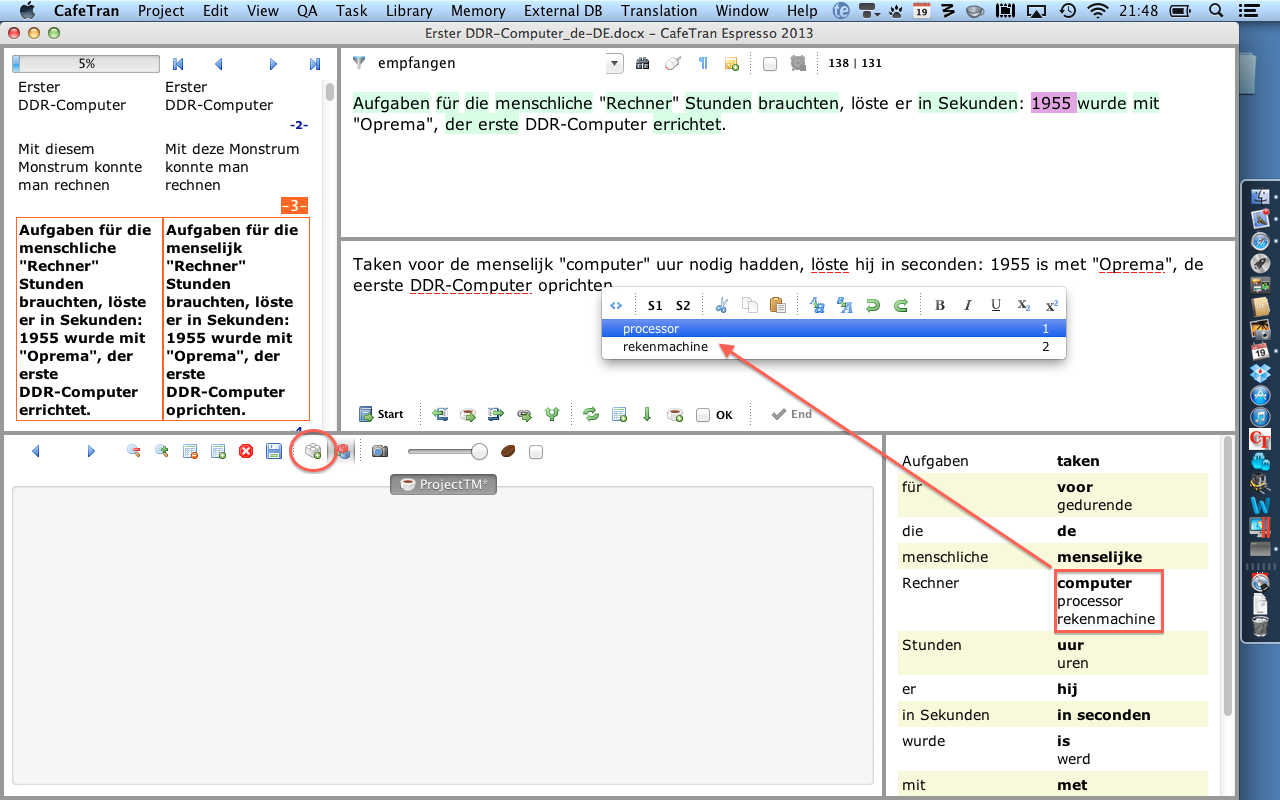The image size is (1280, 800).
Task: Switch to the ProjectTM tab
Action: [444, 484]
